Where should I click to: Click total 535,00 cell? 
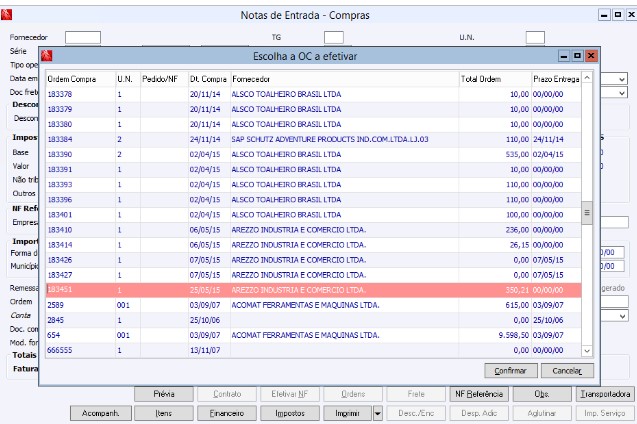point(495,154)
